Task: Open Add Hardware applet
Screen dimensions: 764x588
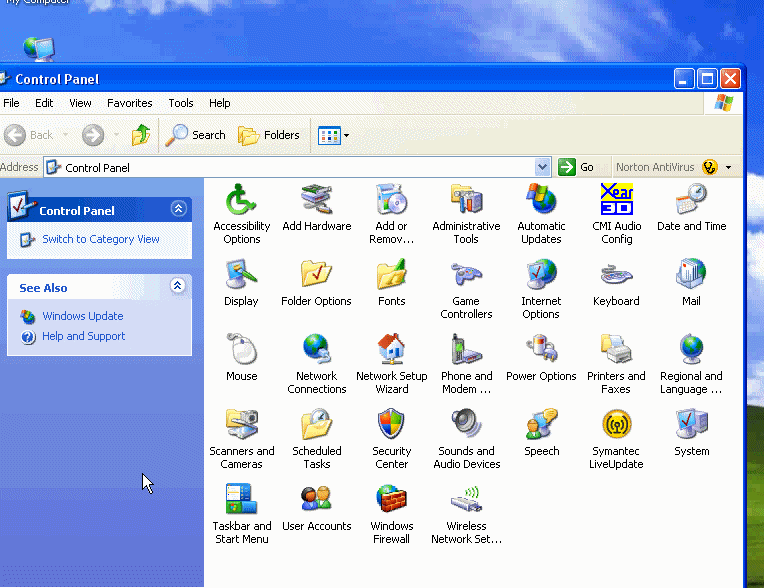Action: tap(316, 201)
